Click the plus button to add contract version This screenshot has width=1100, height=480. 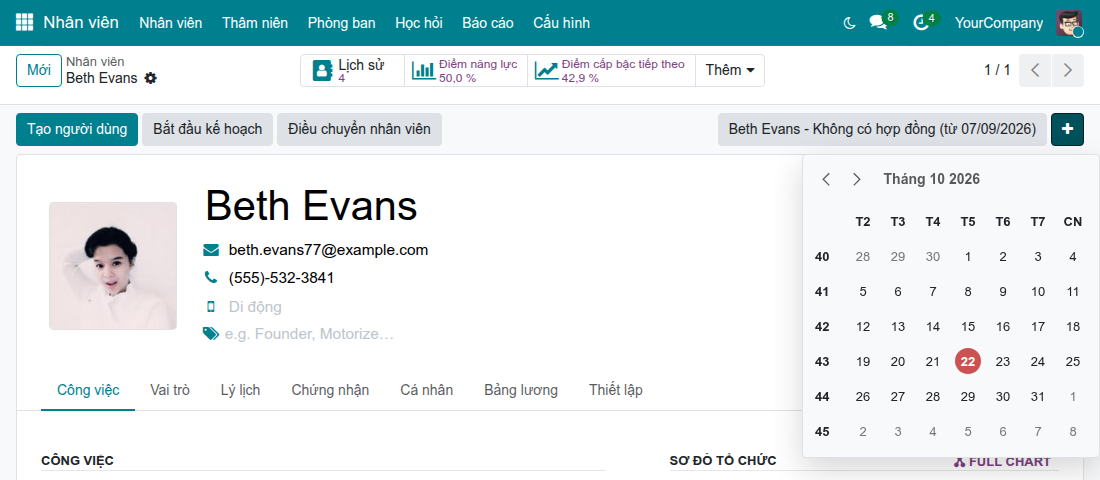click(1067, 129)
